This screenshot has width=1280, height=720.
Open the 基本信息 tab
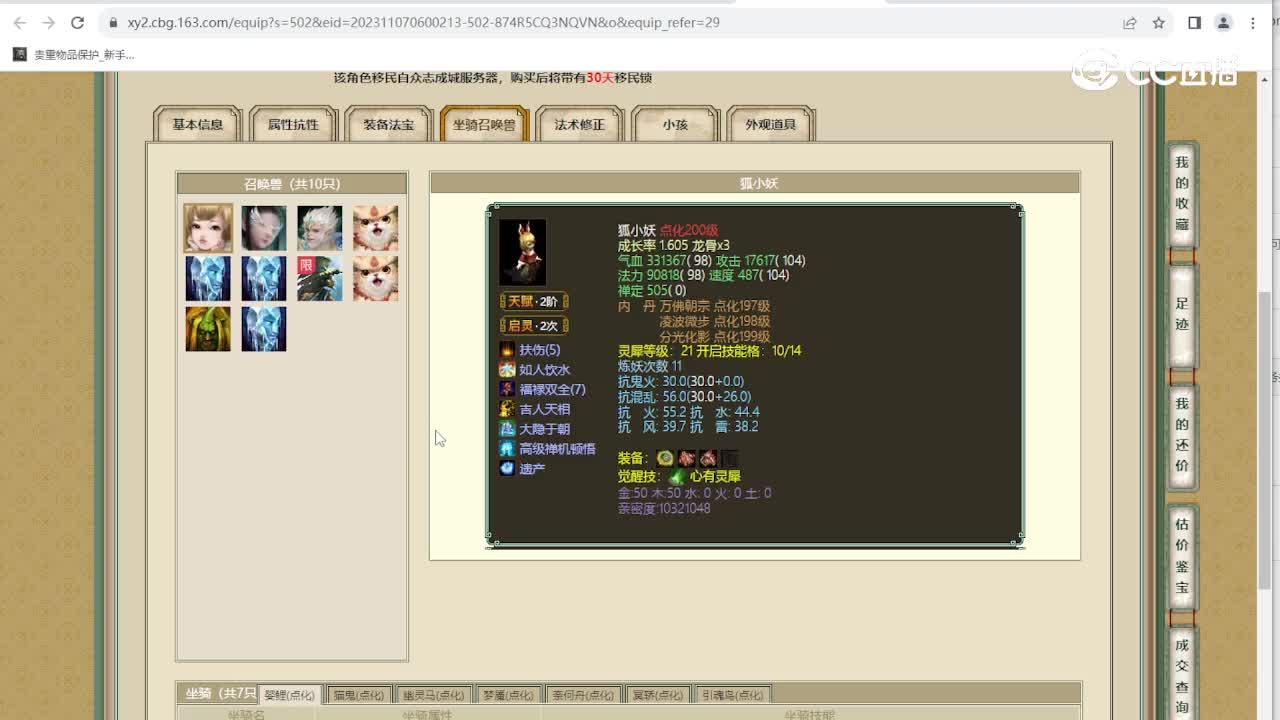198,124
